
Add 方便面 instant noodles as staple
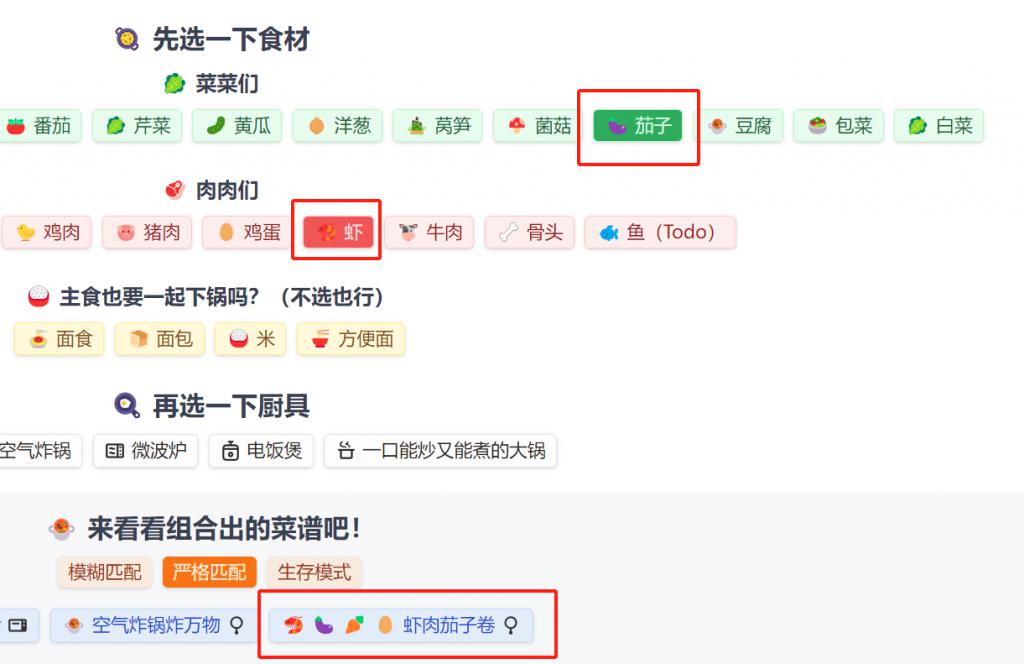pos(351,339)
